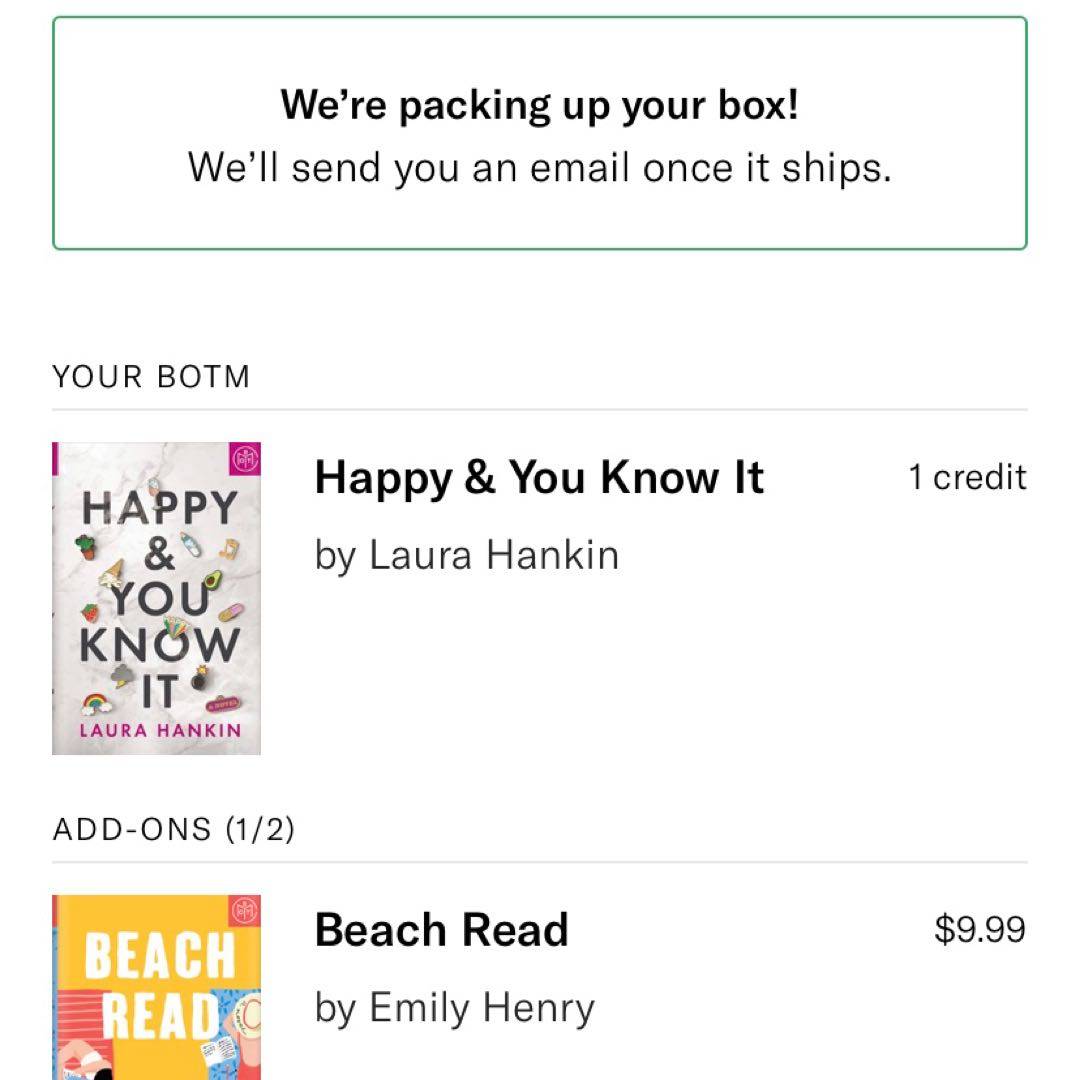Viewport: 1080px width, 1080px height.
Task: Tap the ice cream cone pin on the cover
Action: click(x=111, y=572)
